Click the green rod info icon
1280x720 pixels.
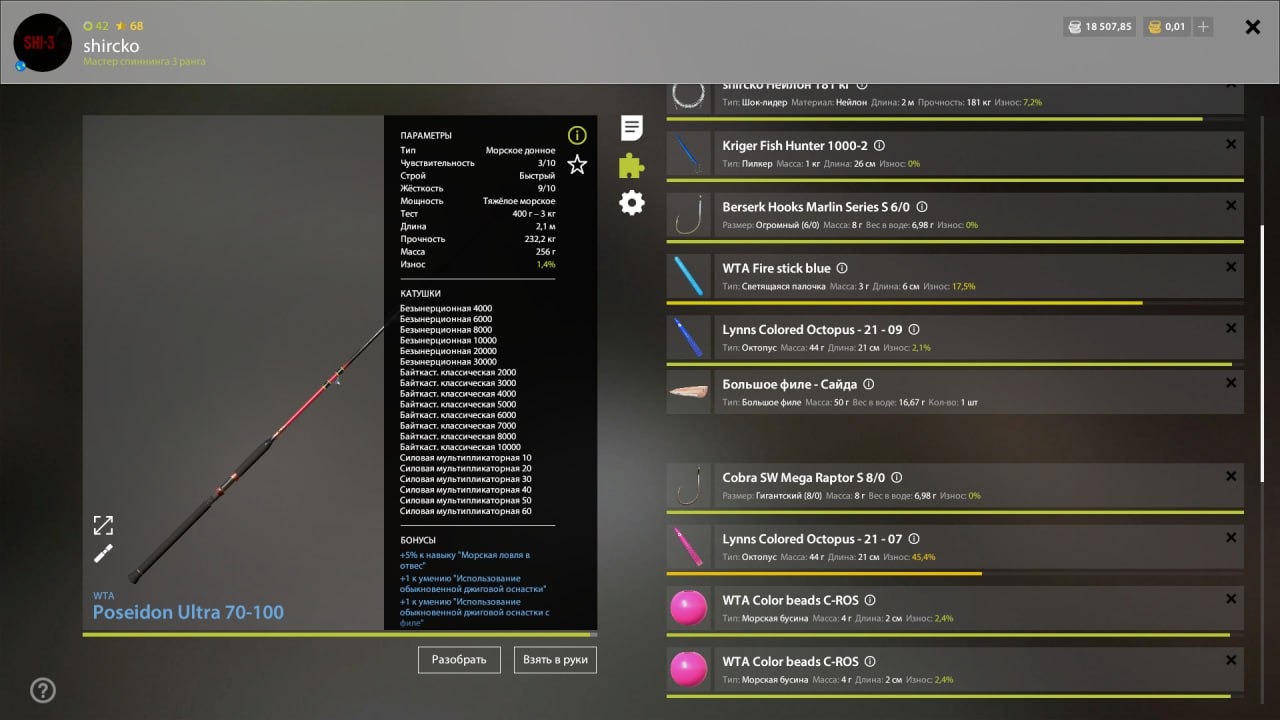577,135
